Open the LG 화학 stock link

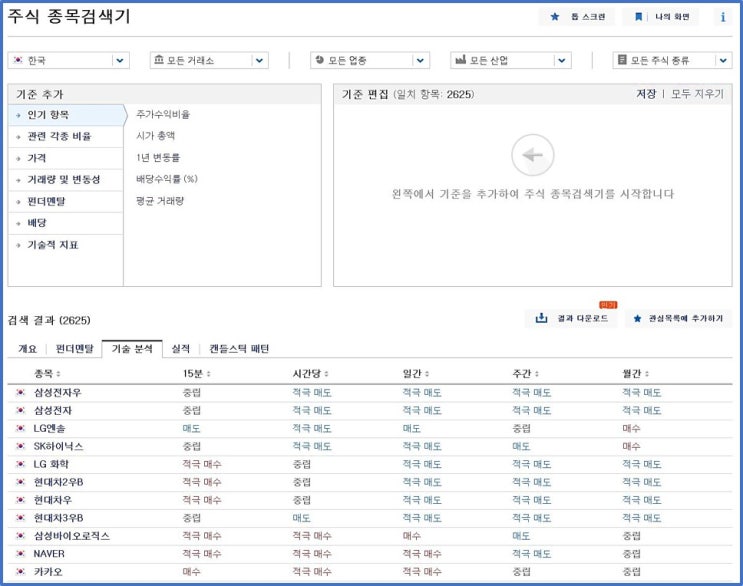(x=51, y=464)
